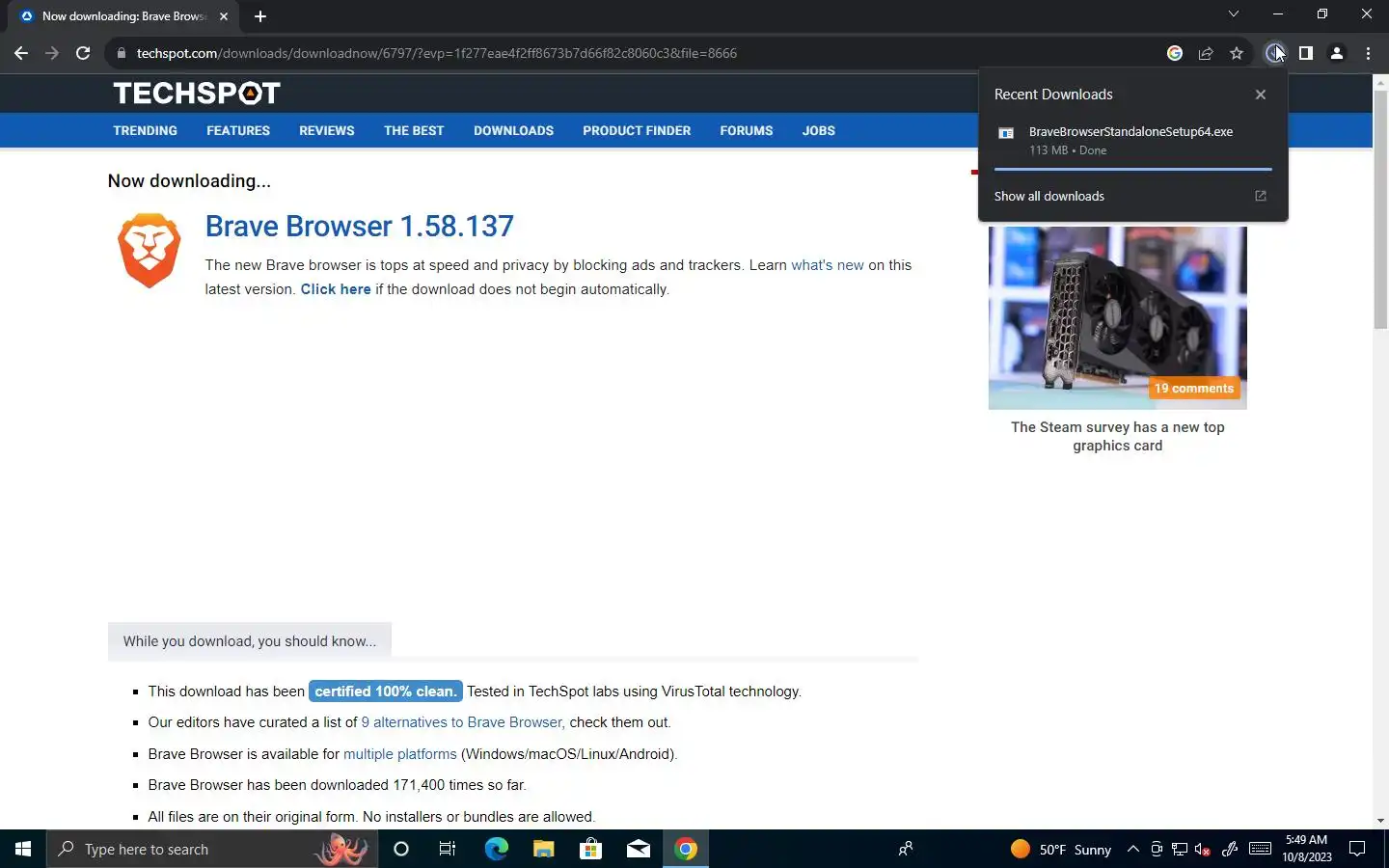
Task: Open Chrome three-dot menu
Action: point(1368,53)
